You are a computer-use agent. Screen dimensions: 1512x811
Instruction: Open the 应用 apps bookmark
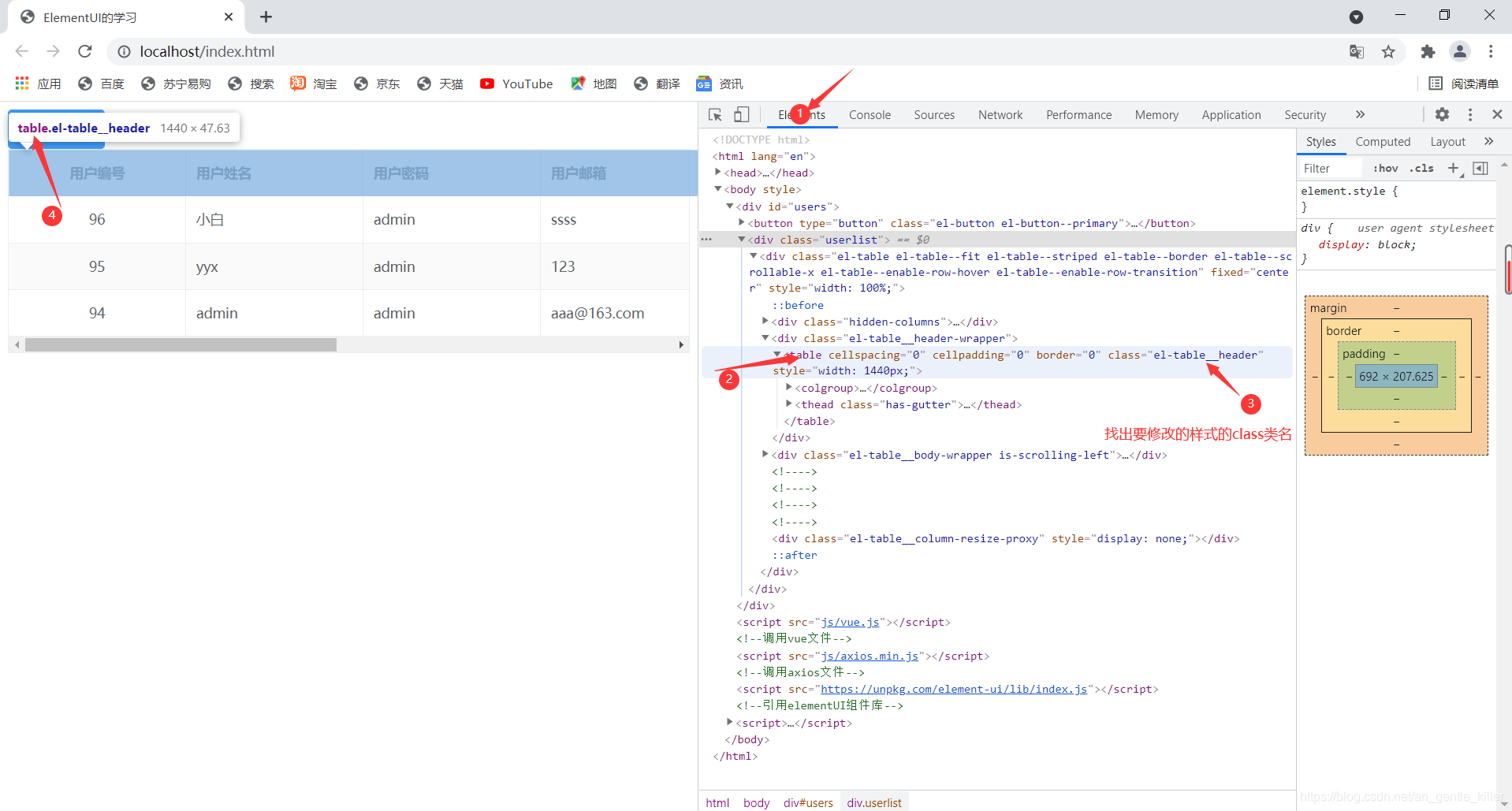pos(38,84)
